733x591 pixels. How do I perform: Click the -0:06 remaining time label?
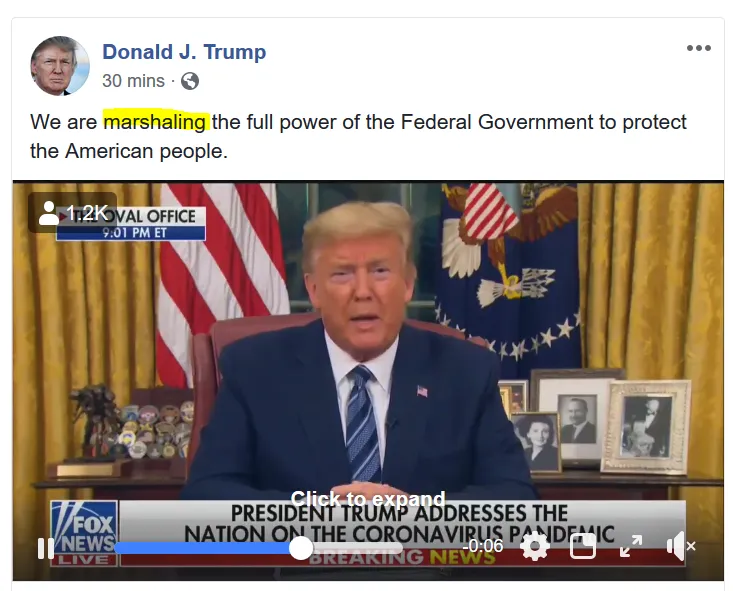point(482,546)
